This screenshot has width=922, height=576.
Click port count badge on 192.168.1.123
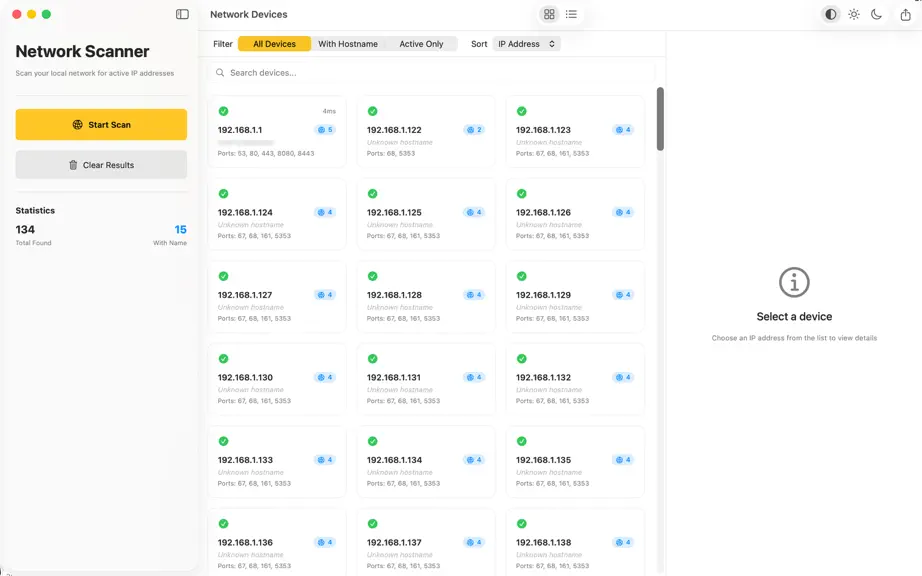click(623, 130)
